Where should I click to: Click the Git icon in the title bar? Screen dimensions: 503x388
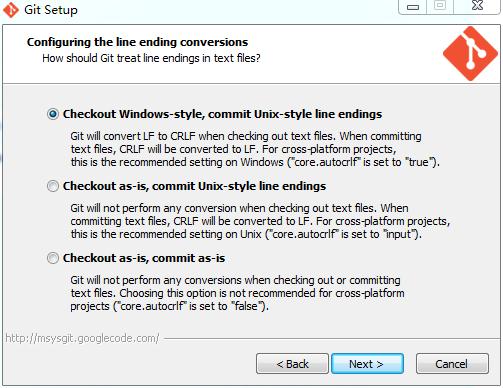[11, 9]
